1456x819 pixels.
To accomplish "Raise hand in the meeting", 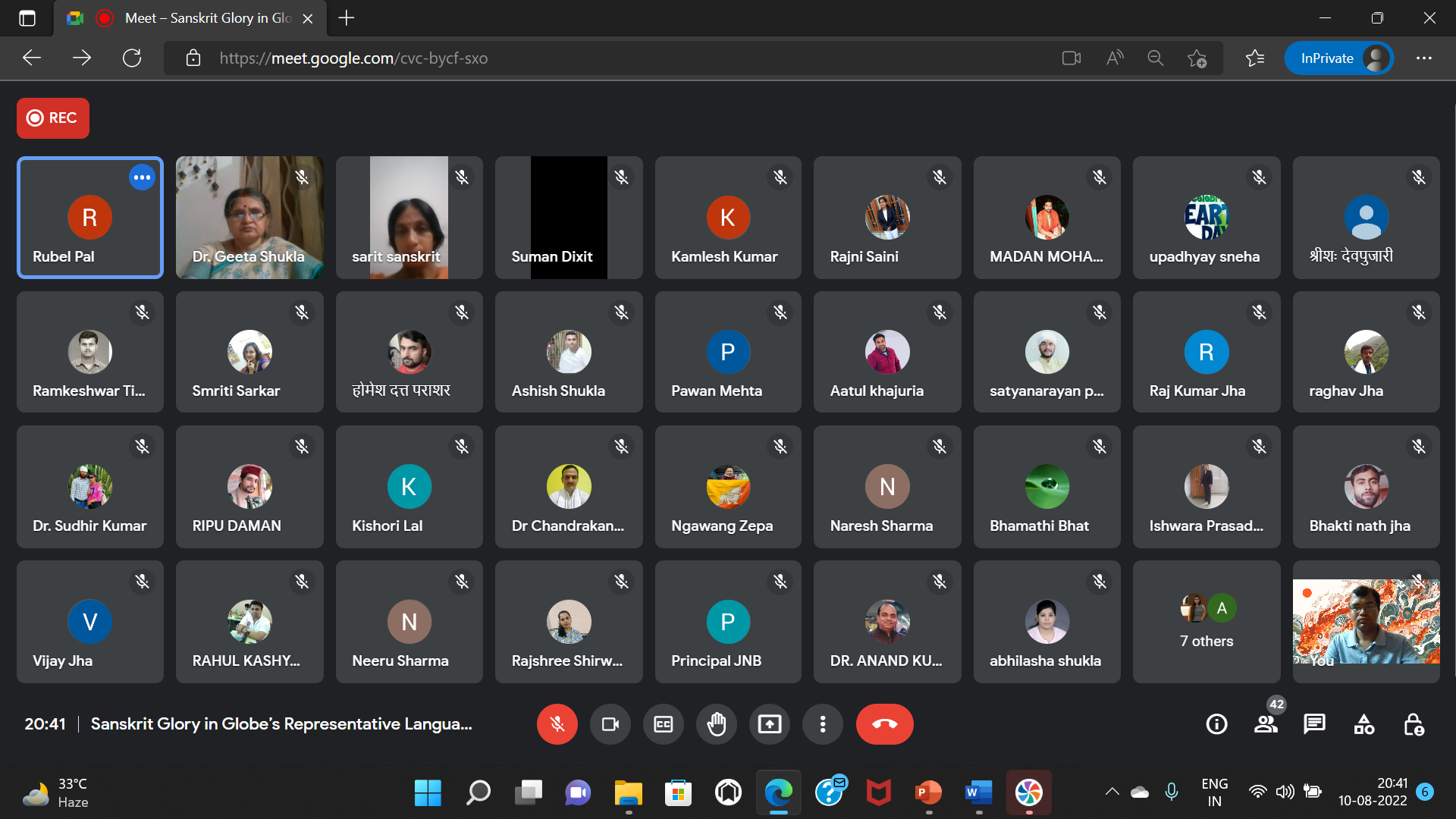I will point(716,724).
